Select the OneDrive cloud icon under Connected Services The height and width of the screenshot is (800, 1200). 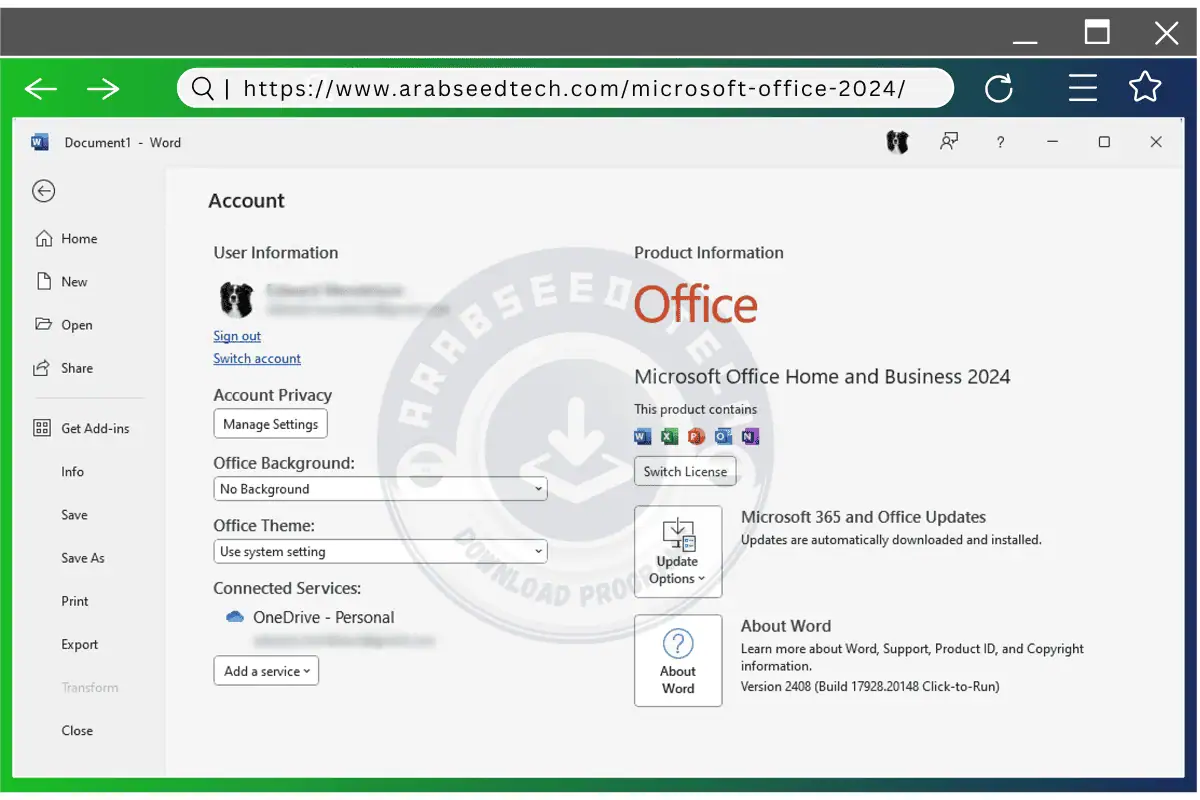tap(233, 617)
